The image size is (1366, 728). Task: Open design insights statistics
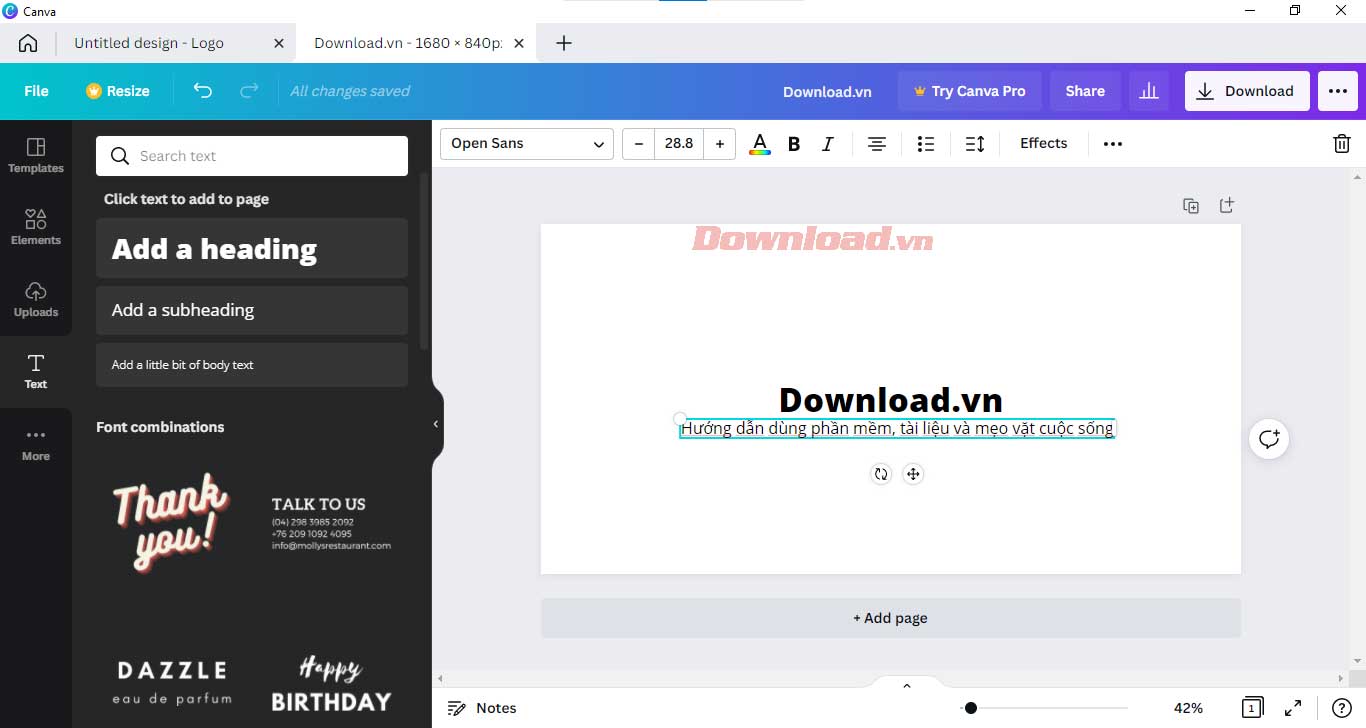point(1148,90)
